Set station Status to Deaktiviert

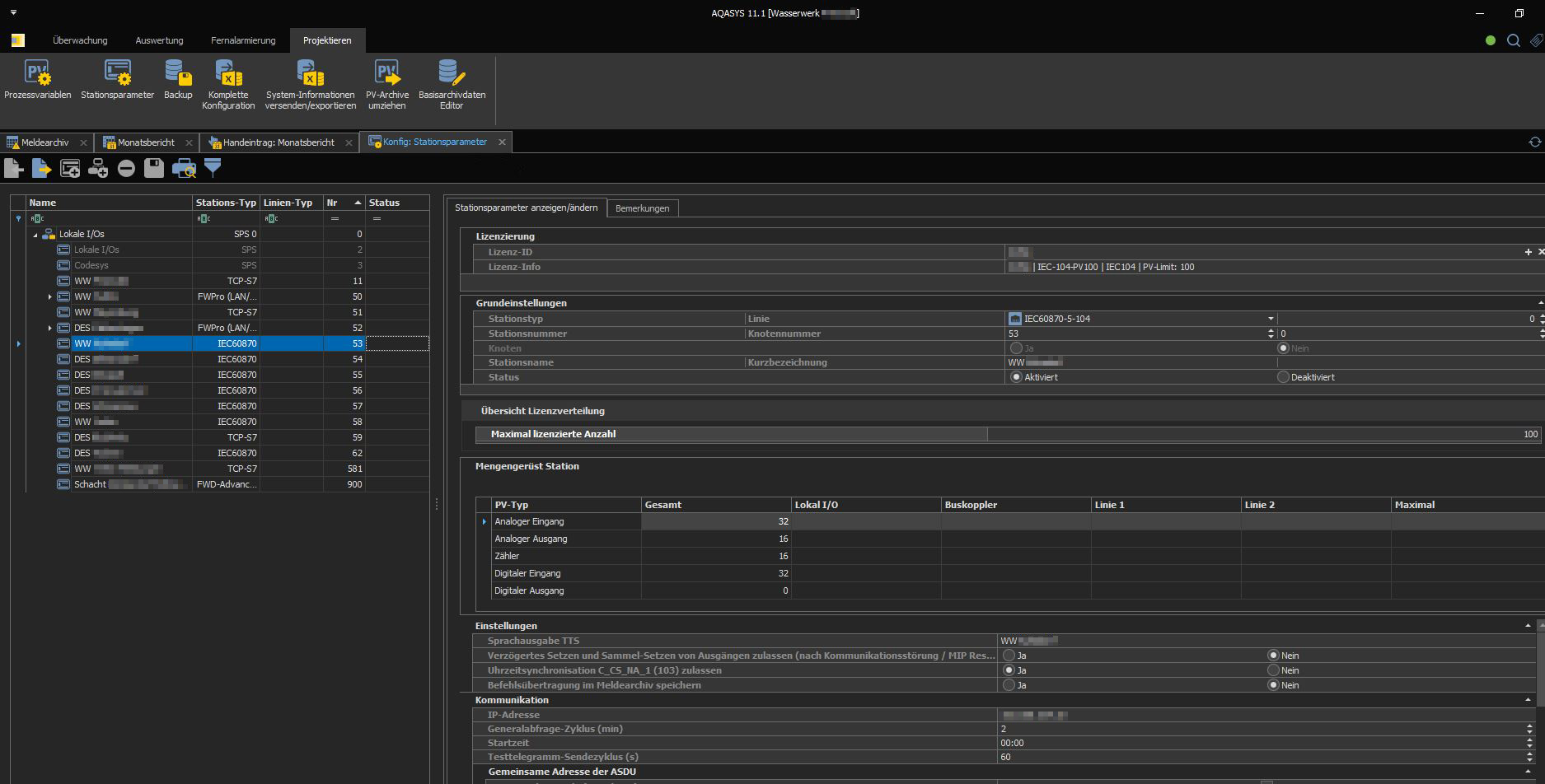[x=1283, y=377]
